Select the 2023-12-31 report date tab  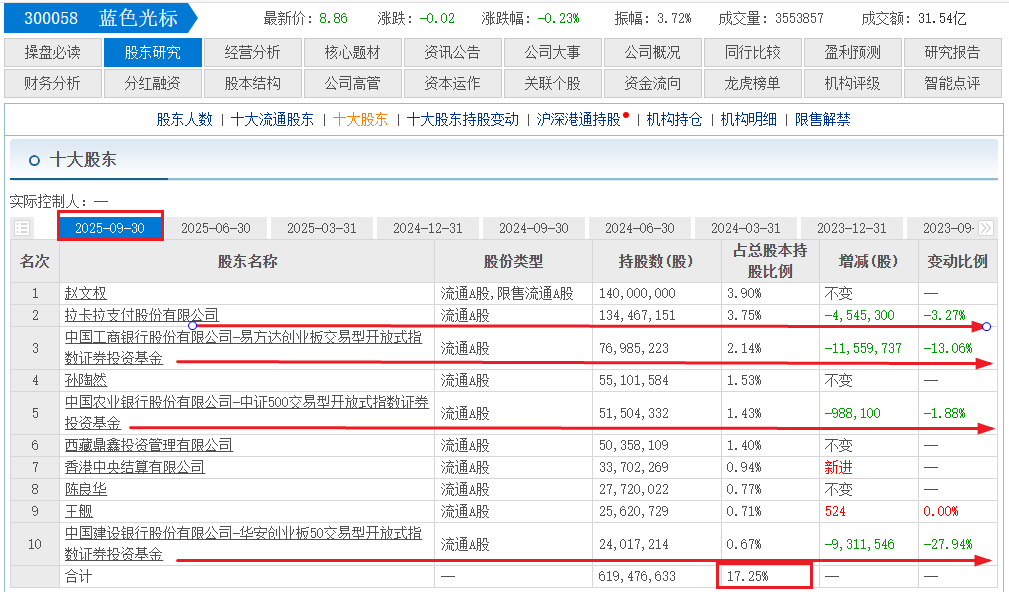point(851,228)
